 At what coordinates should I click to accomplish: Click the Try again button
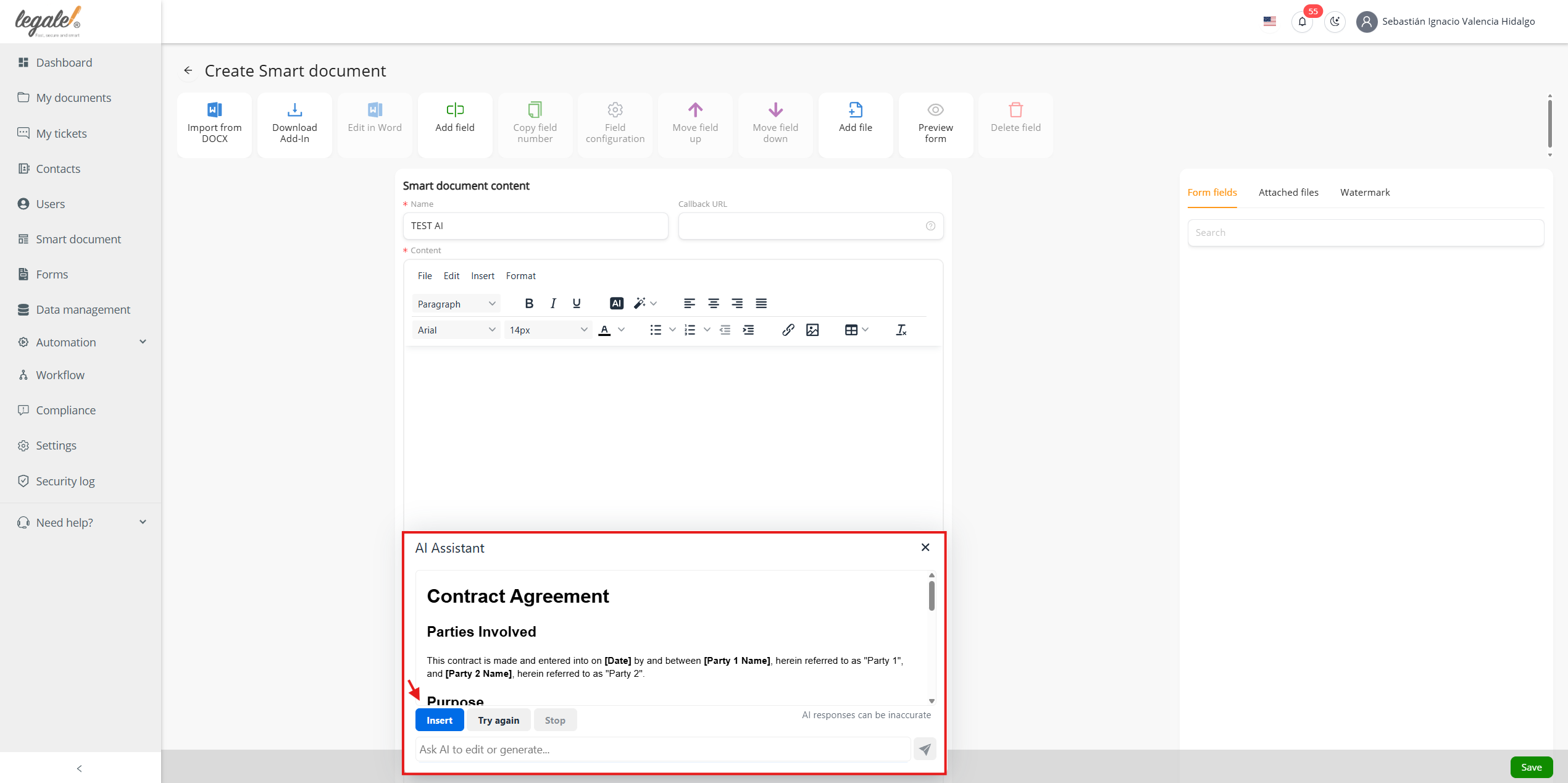[x=498, y=720]
